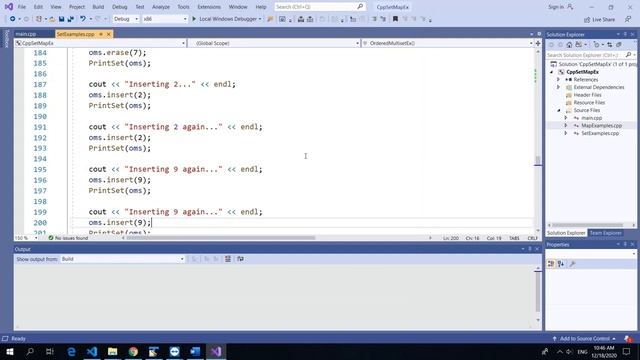Open Task View on the taskbar

pos(50,351)
